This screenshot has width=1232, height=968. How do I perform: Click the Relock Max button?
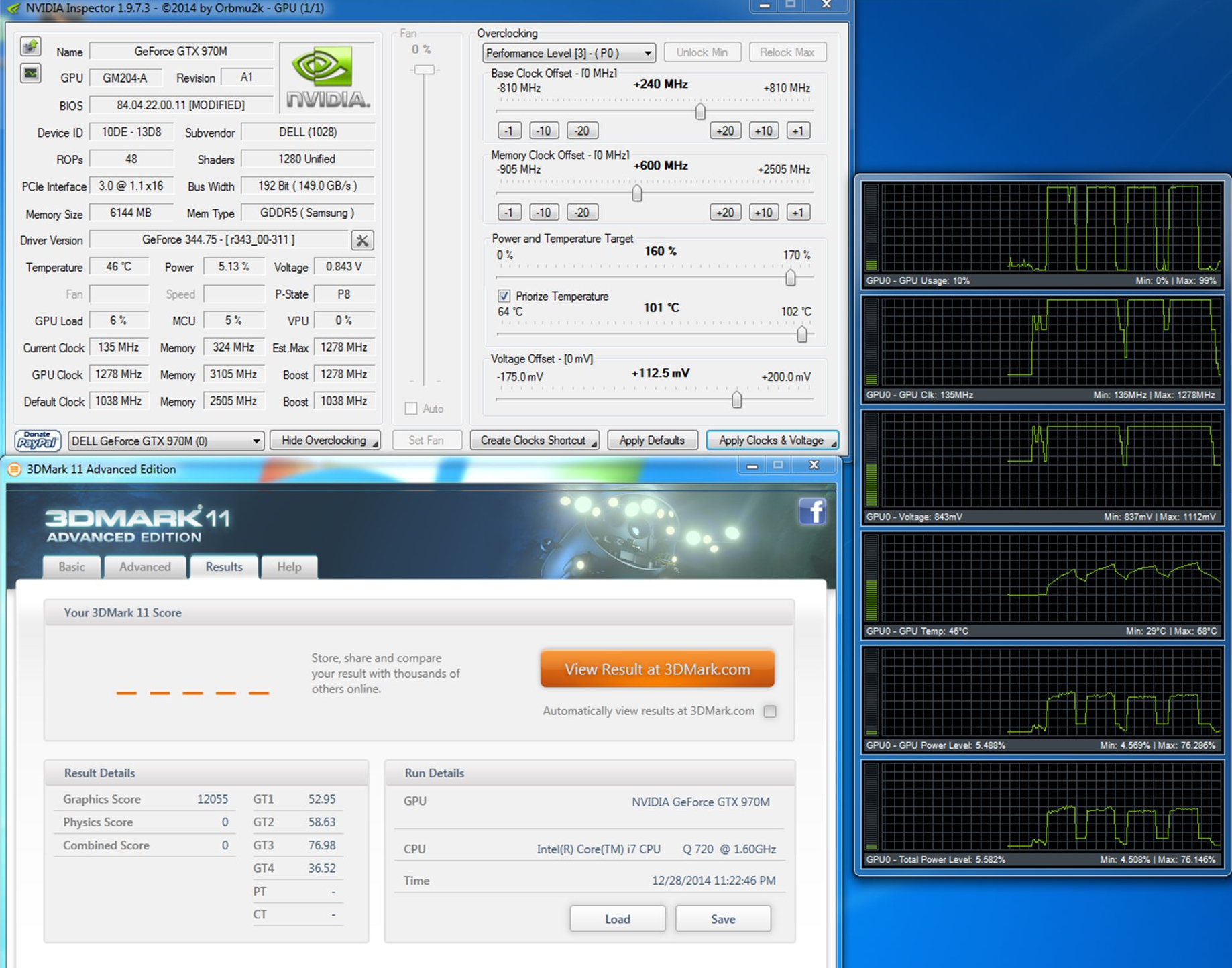tap(787, 52)
